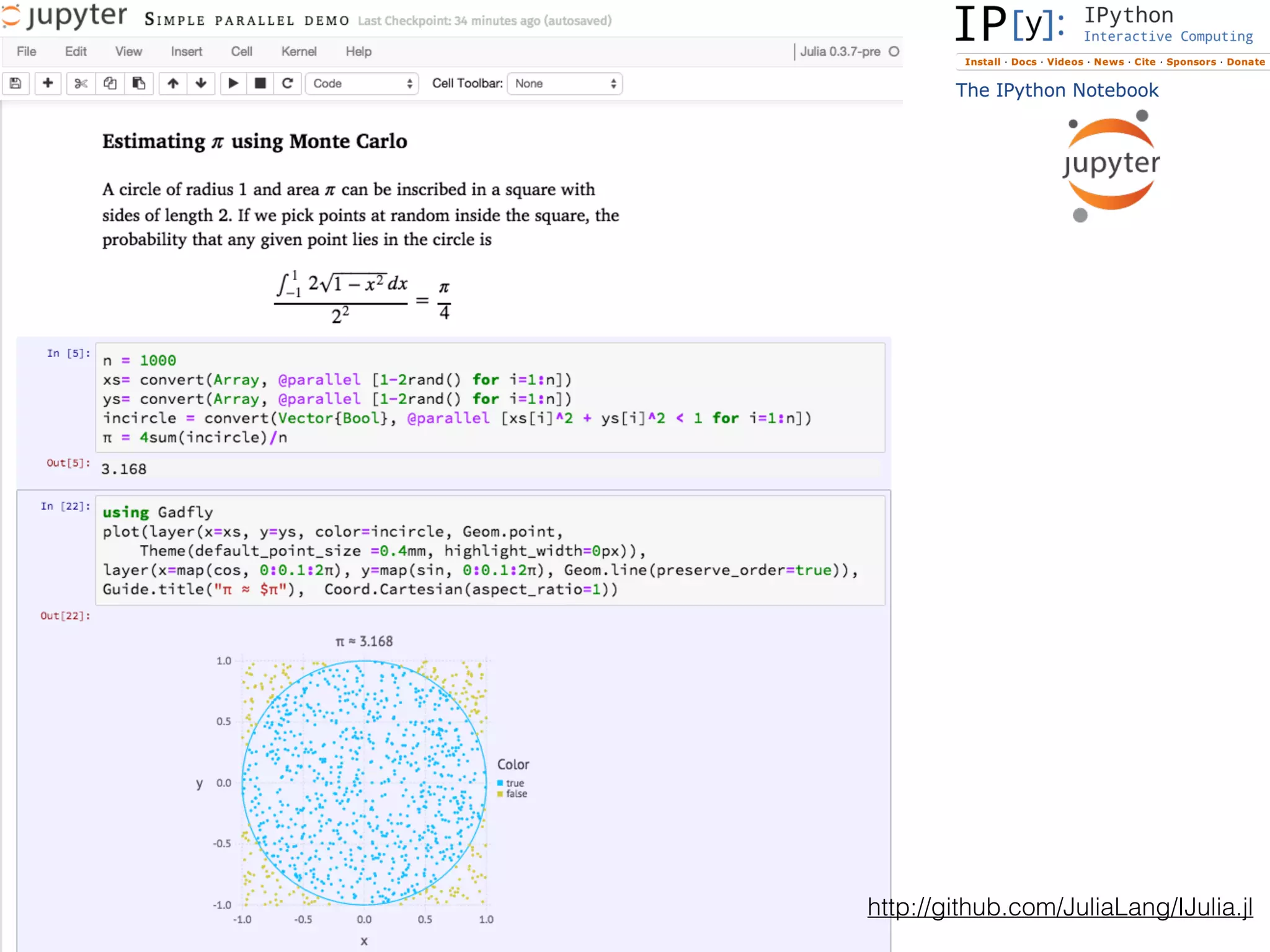The width and height of the screenshot is (1270, 952).
Task: Click the News link
Action: coord(1109,62)
